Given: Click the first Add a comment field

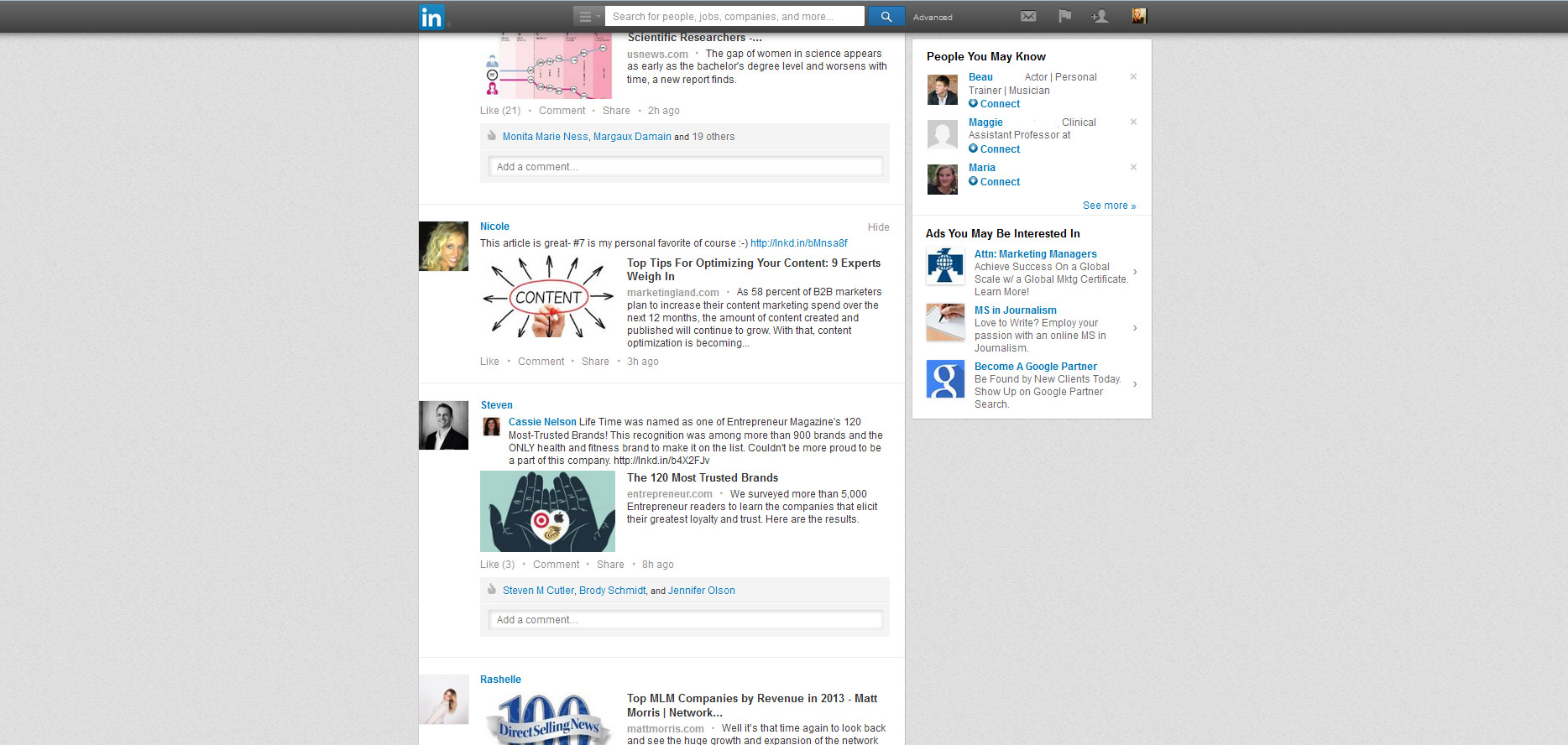Looking at the screenshot, I should click(685, 167).
